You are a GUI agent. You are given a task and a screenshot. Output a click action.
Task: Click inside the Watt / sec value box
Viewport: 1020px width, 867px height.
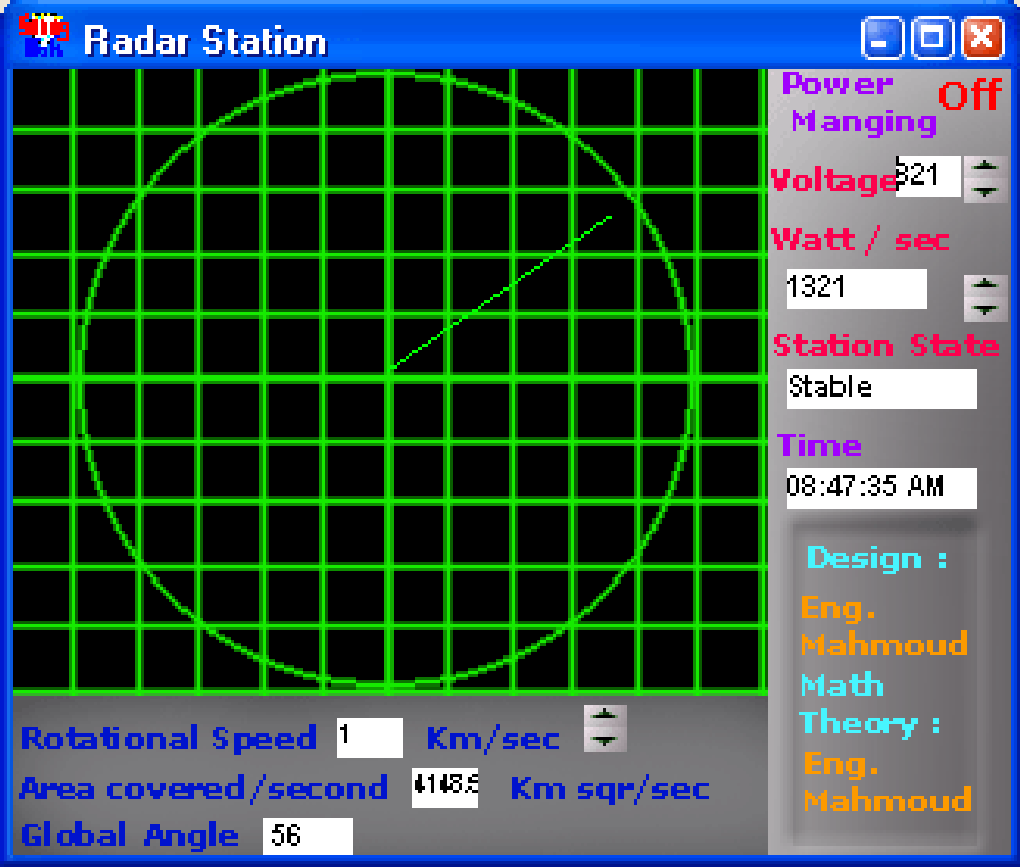[x=855, y=289]
